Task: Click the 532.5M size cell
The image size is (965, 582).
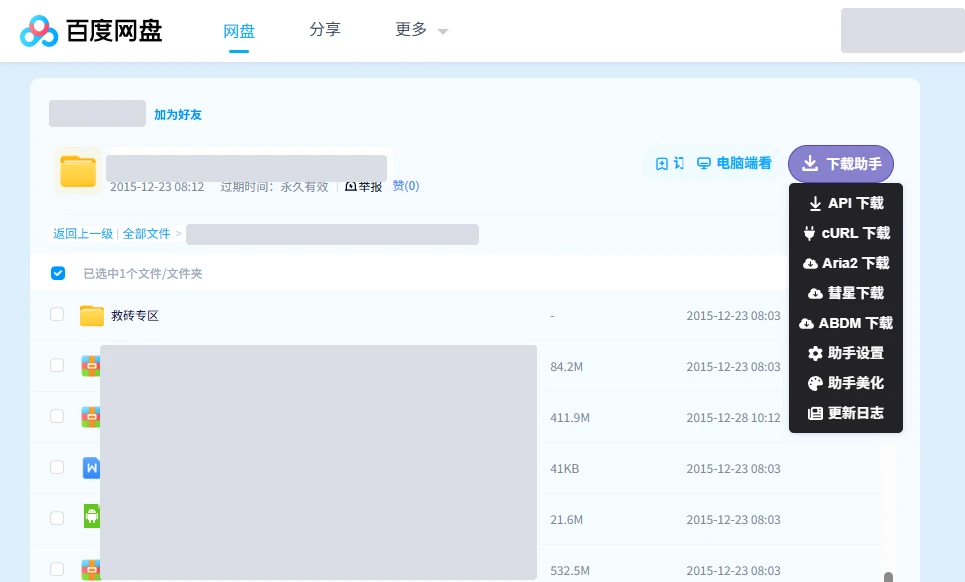Action: (x=570, y=571)
